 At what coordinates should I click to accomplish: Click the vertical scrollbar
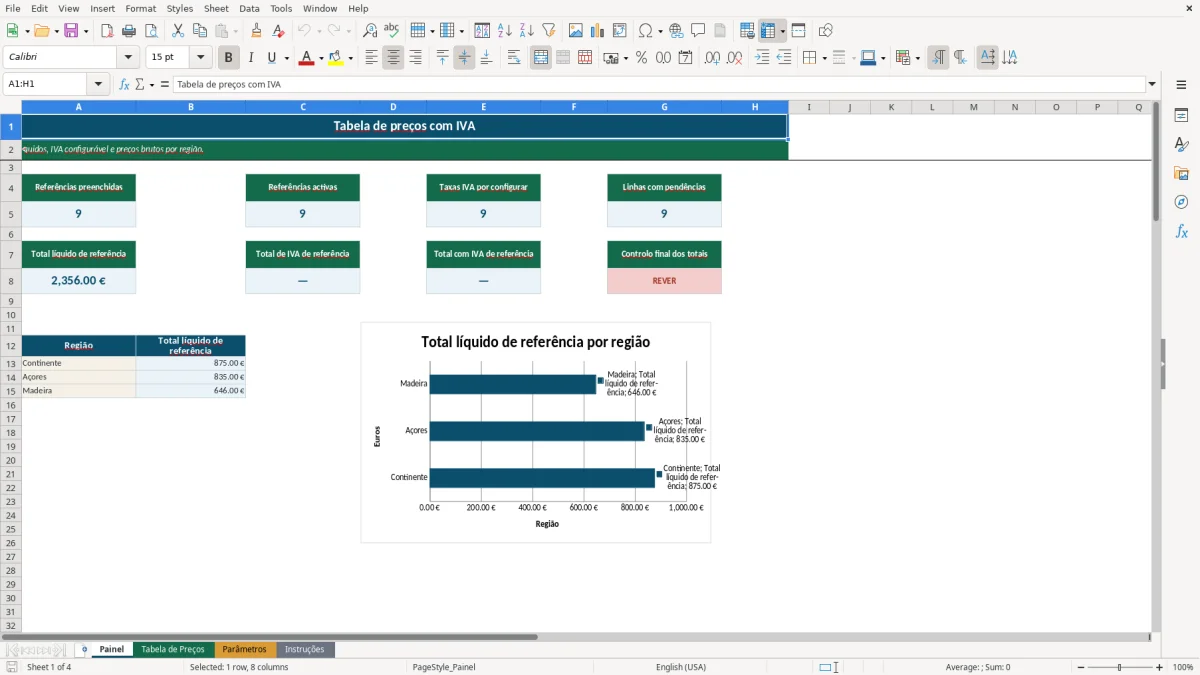(x=1157, y=366)
